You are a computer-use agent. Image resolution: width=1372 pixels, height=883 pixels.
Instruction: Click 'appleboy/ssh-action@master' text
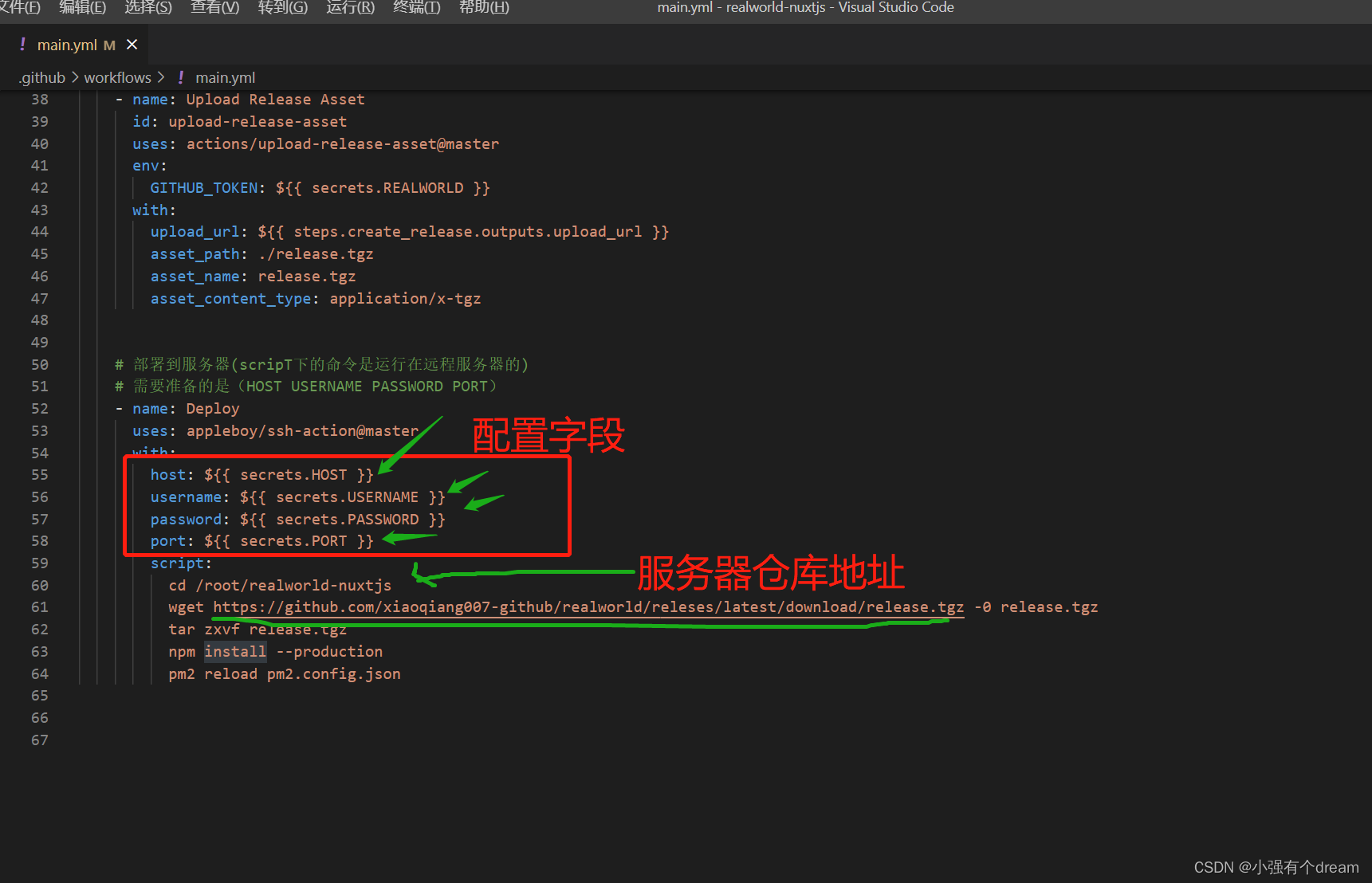pos(302,431)
